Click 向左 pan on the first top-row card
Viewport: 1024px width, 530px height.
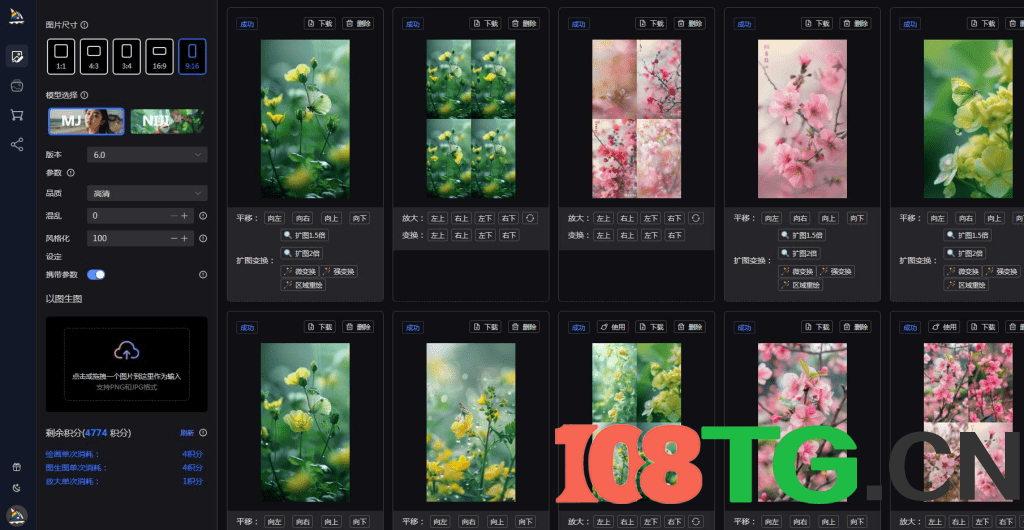tap(274, 218)
